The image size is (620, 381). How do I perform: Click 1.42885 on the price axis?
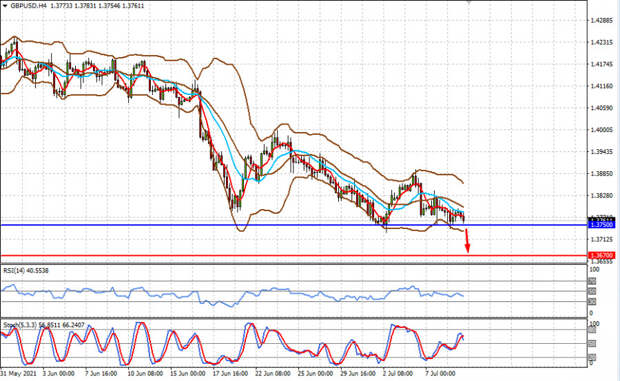click(x=601, y=21)
